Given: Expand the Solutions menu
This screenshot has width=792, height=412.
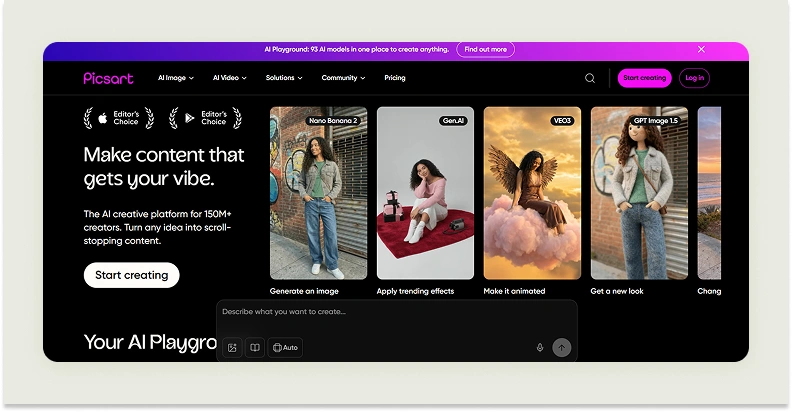Looking at the screenshot, I should [284, 78].
